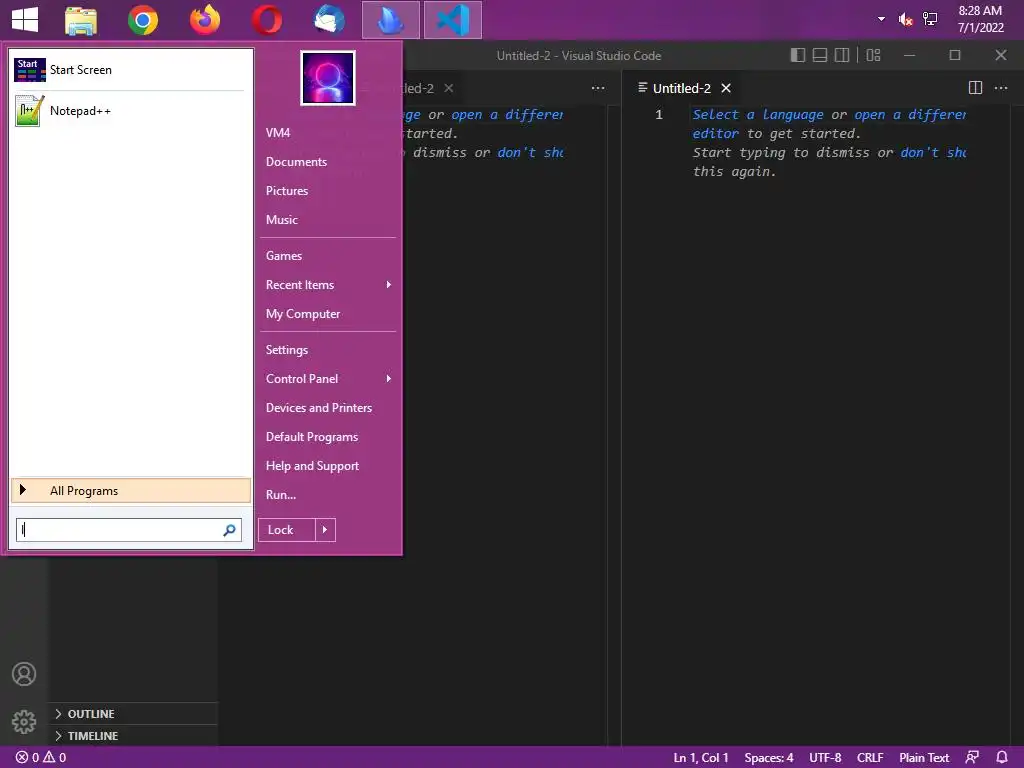
Task: Click Ln 1, Col 1 status item
Action: 701,758
